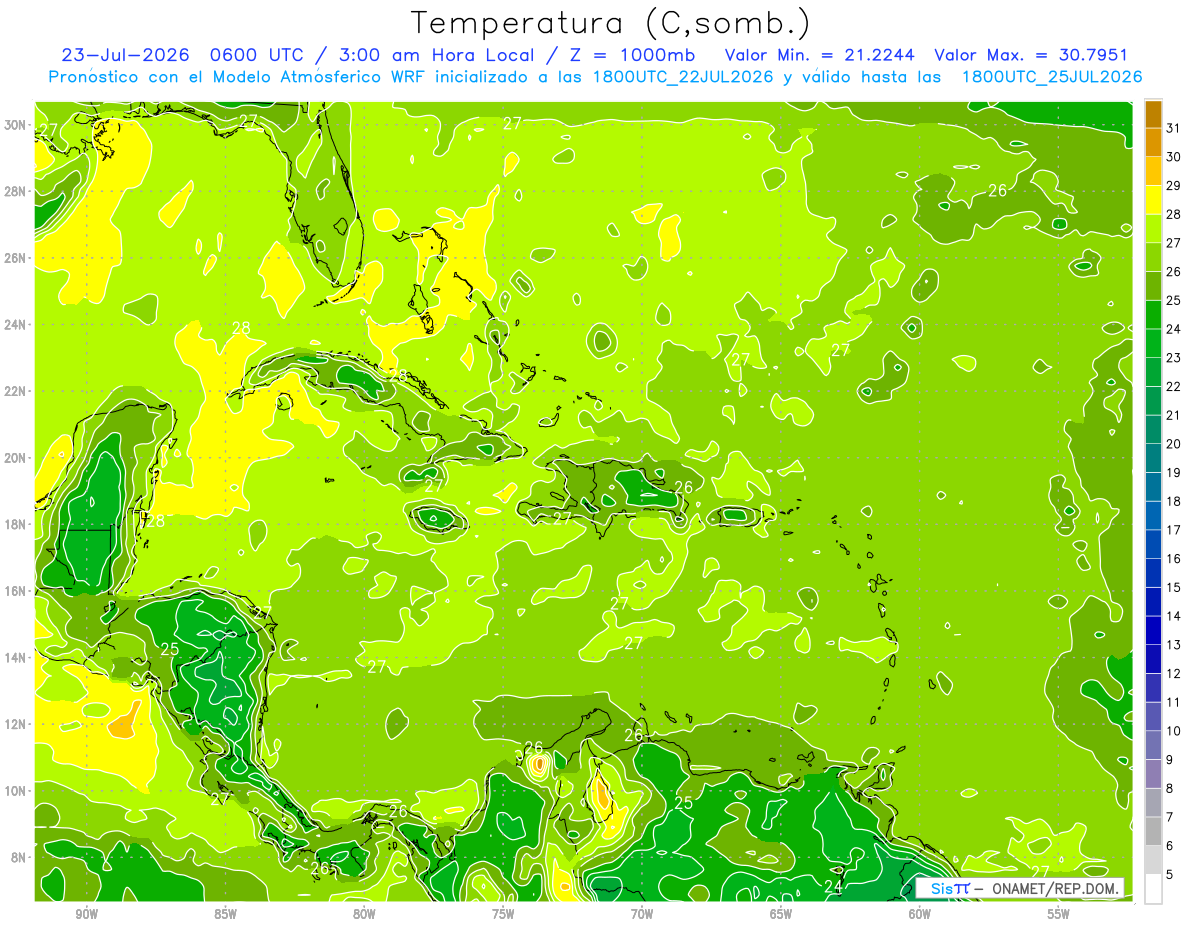Click the '16N' latitude axis label

click(x=15, y=591)
